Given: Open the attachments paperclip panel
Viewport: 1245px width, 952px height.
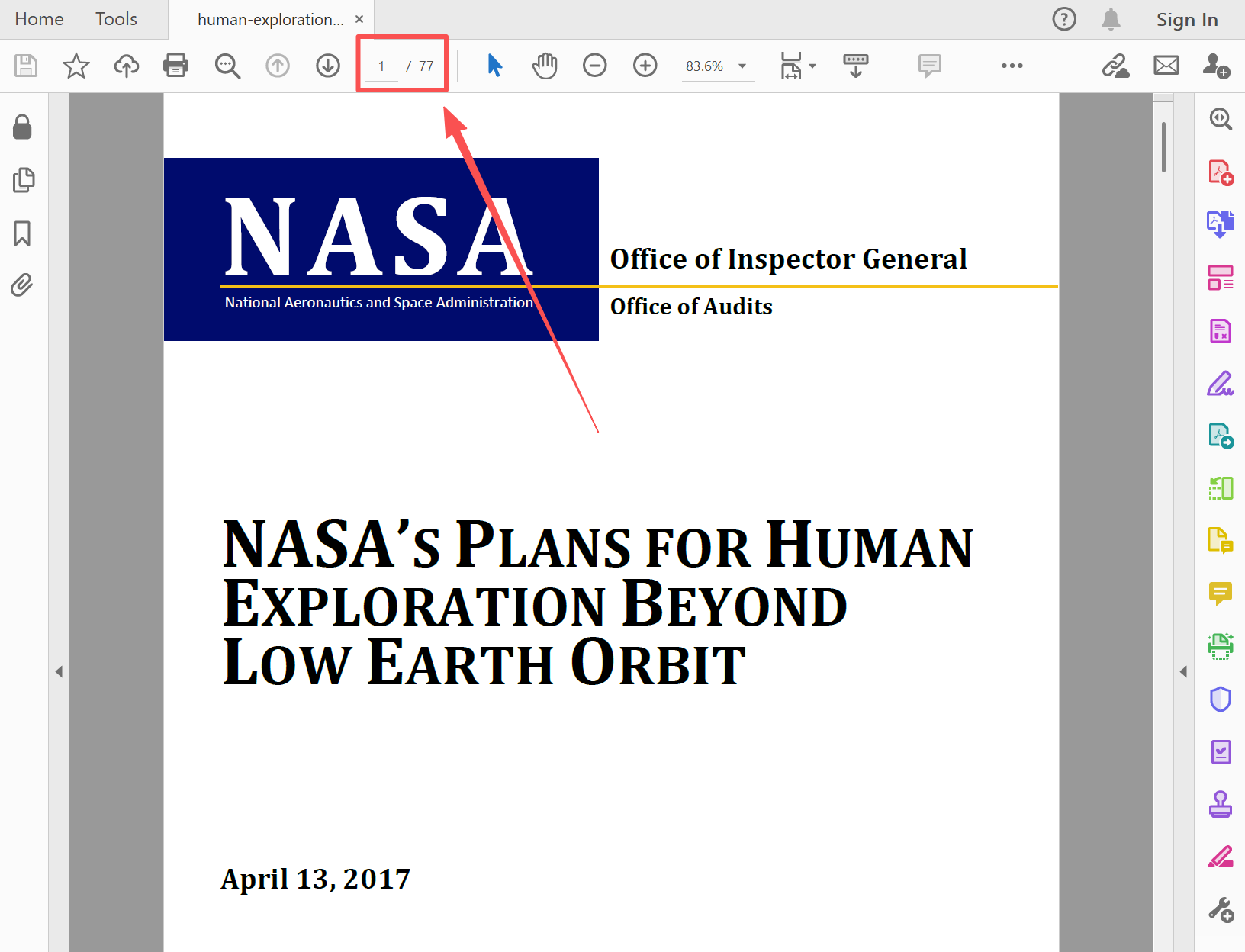Looking at the screenshot, I should 23,285.
